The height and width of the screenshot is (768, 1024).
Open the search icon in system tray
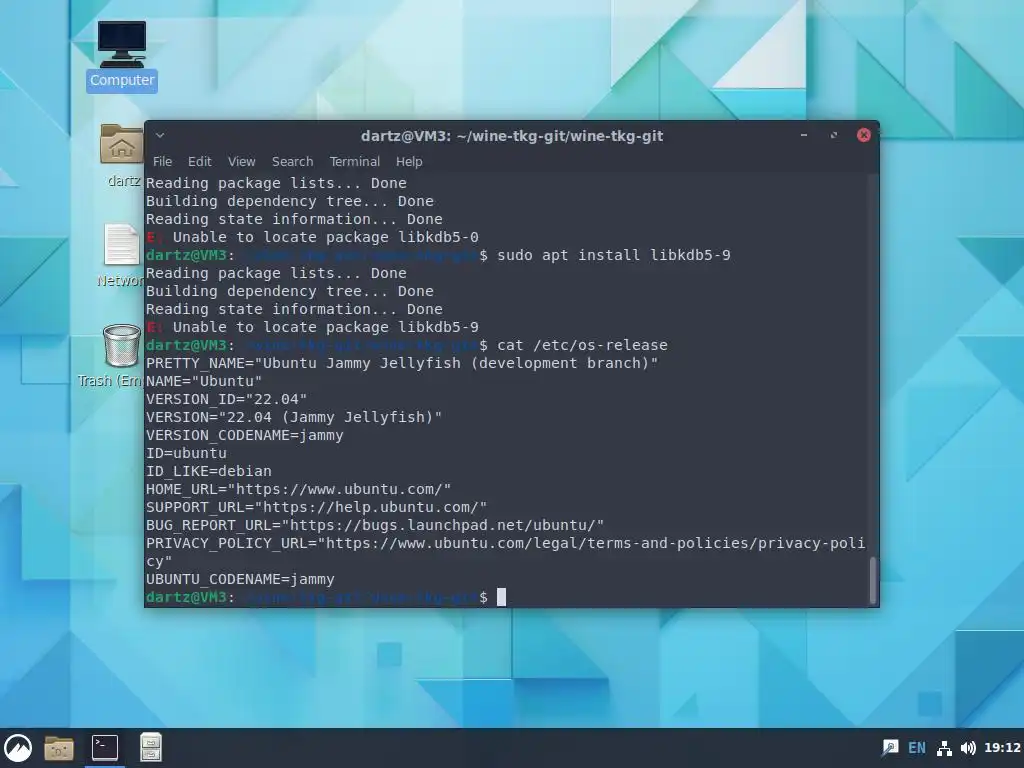890,748
